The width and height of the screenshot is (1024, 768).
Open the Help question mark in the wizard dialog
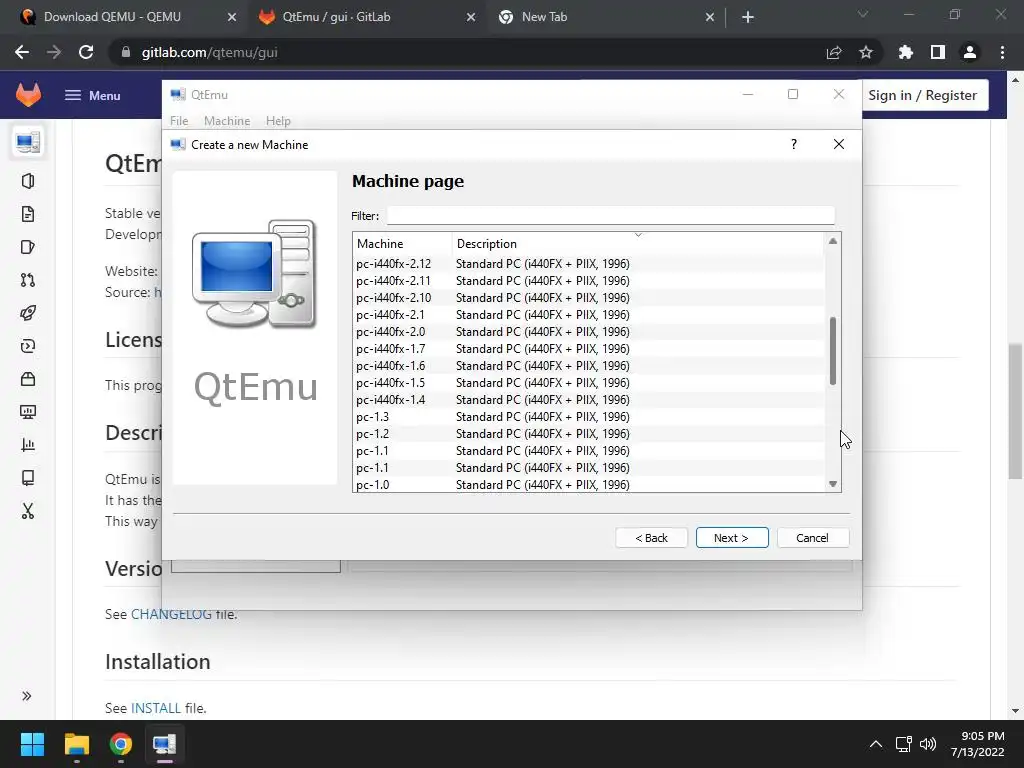tap(794, 144)
